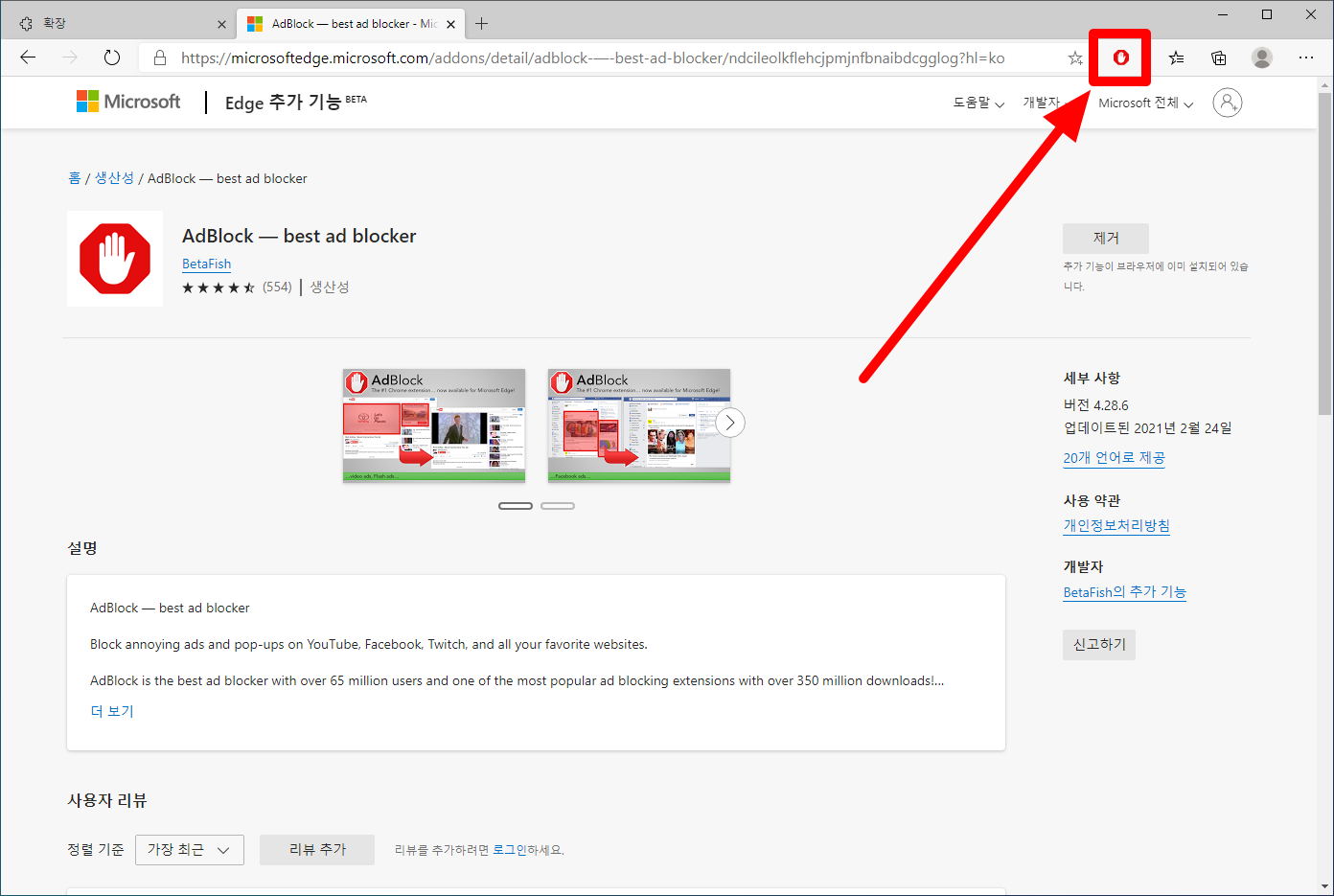Screen dimensions: 1334x896
Task: Open the Edge settings and more menu
Action: click(1306, 57)
